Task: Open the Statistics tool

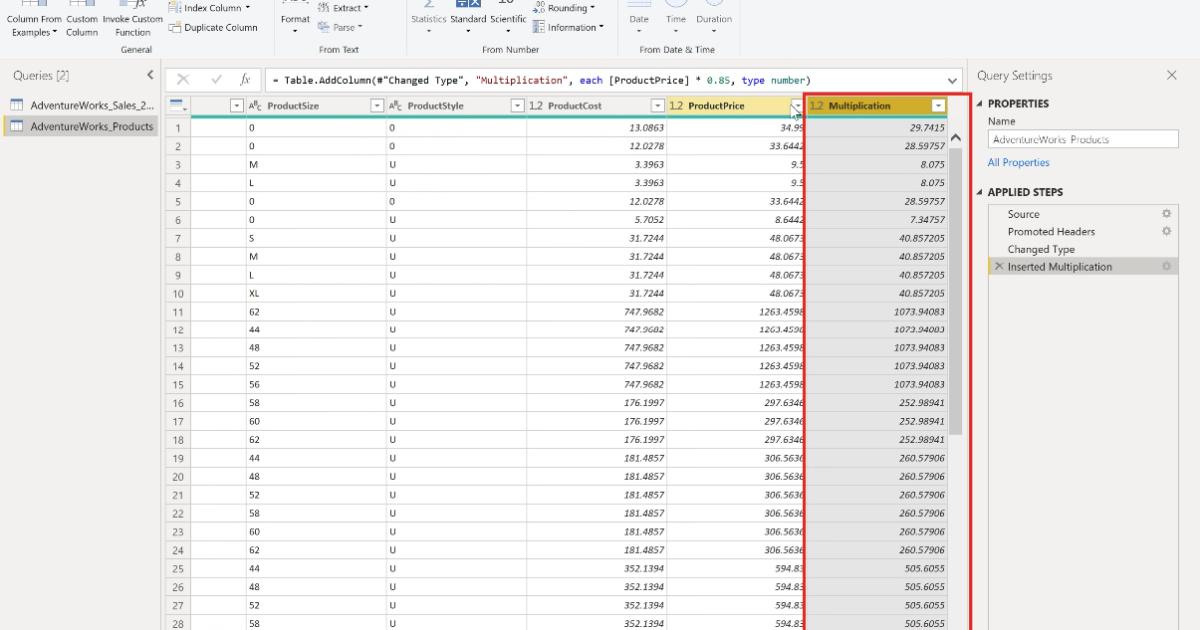Action: click(428, 18)
